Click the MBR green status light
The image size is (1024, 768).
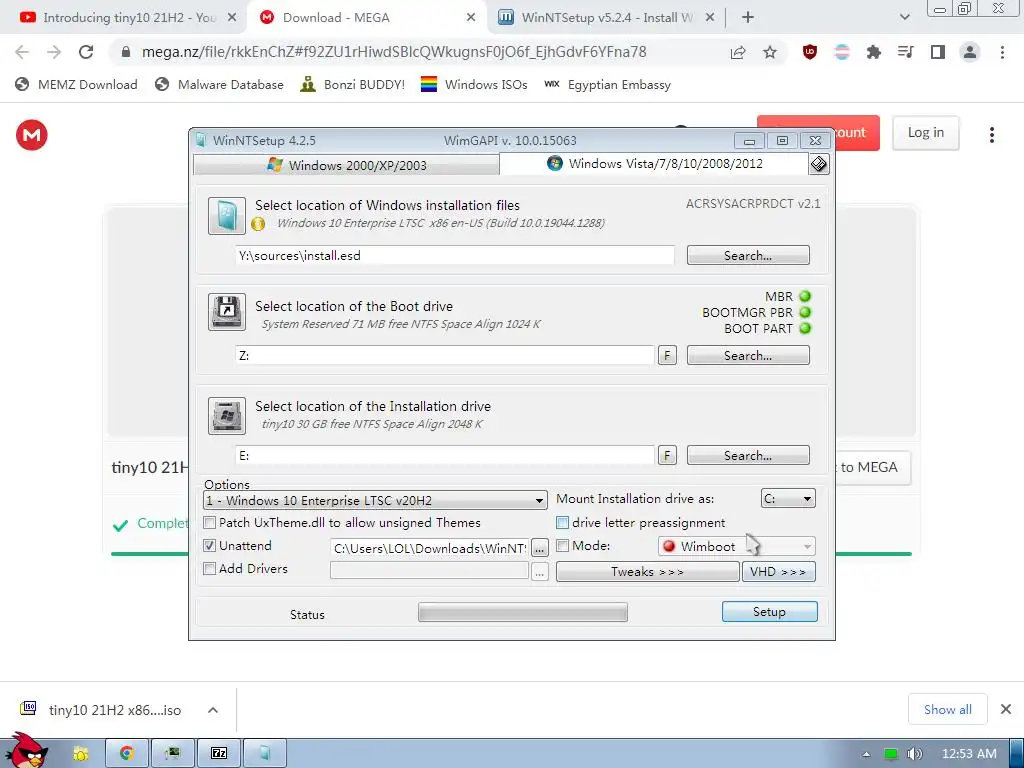click(x=805, y=296)
